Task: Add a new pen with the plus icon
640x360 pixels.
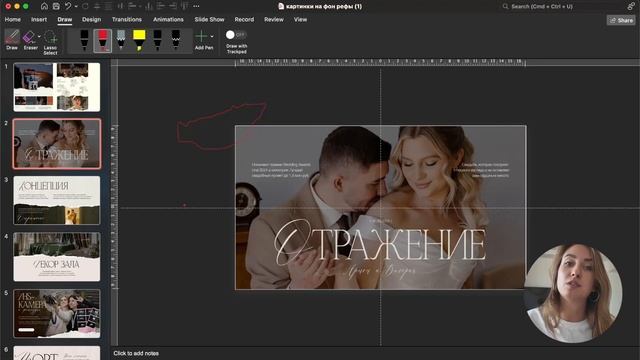Action: tap(201, 40)
